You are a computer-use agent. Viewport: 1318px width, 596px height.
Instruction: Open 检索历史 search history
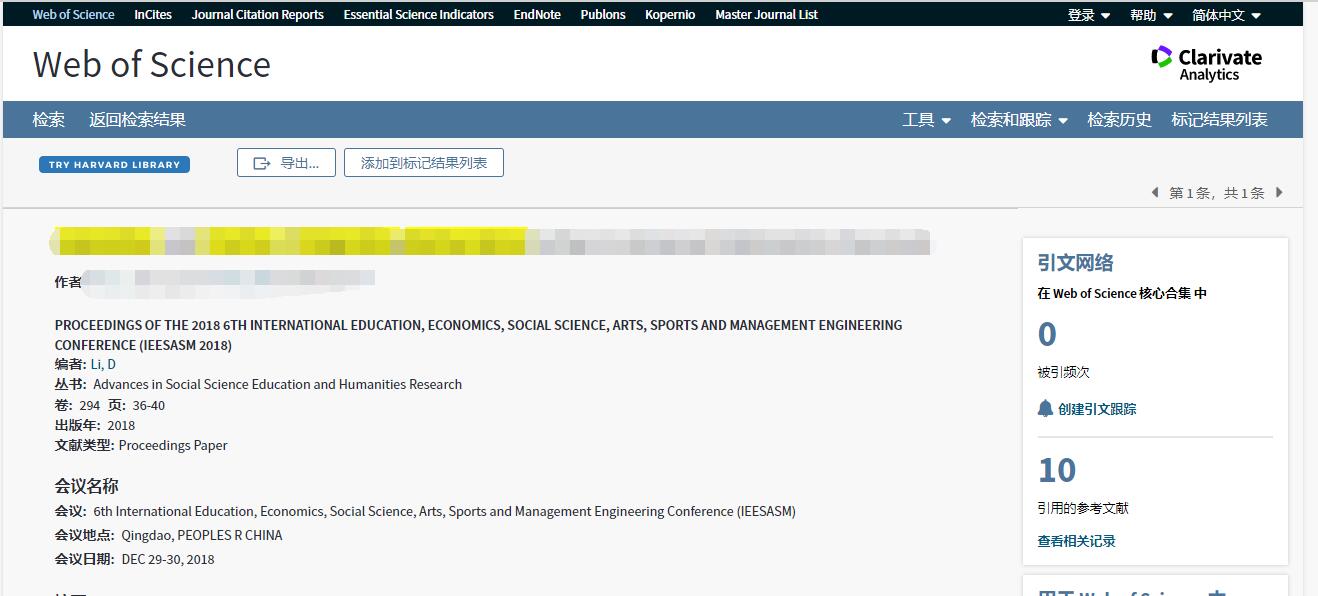(x=1119, y=120)
